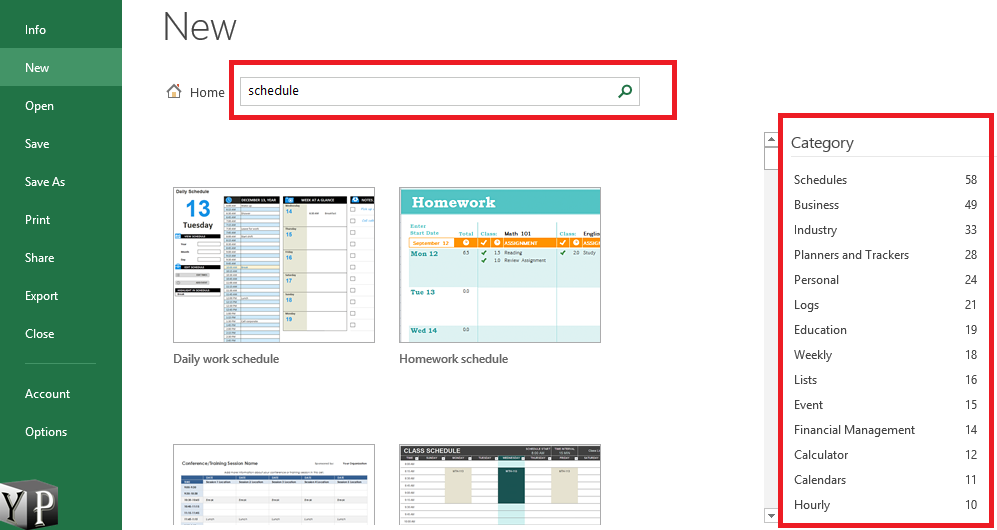Click the Home breadcrumb link
This screenshot has width=997, height=530.
click(207, 92)
